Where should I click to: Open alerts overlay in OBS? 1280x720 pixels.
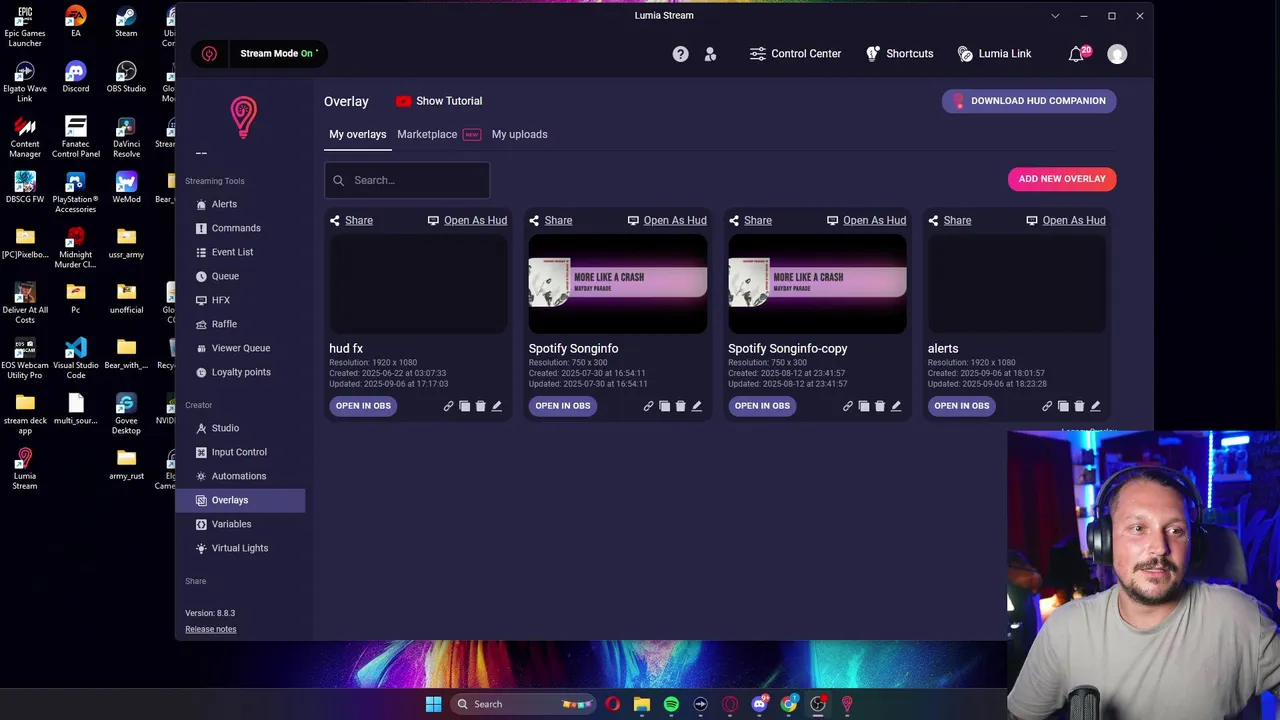(961, 406)
